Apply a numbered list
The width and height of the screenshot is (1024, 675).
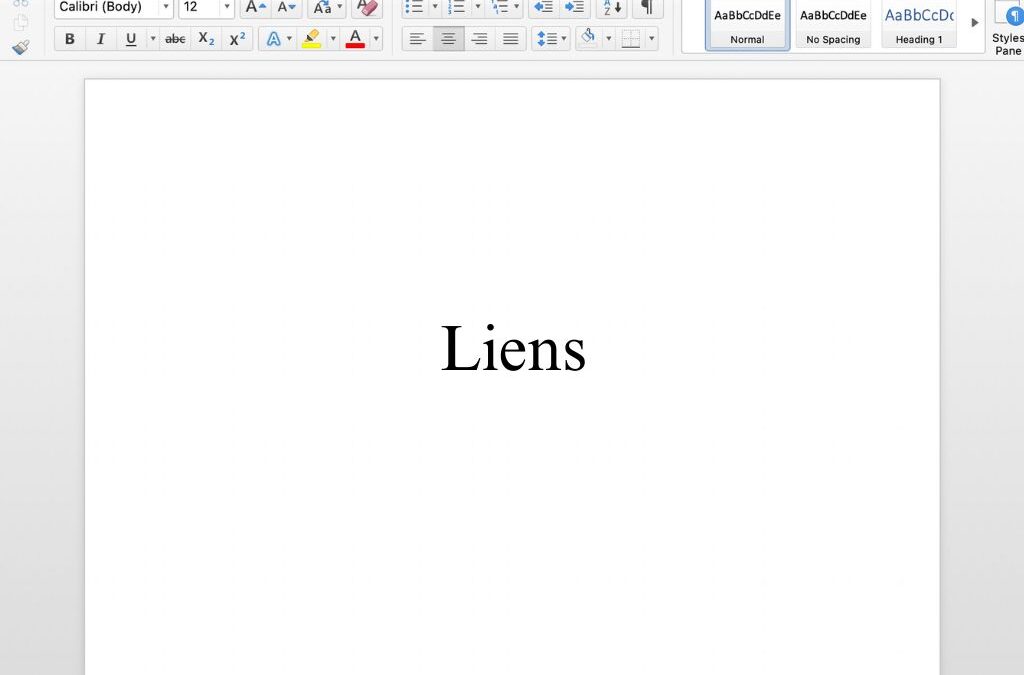(x=456, y=7)
